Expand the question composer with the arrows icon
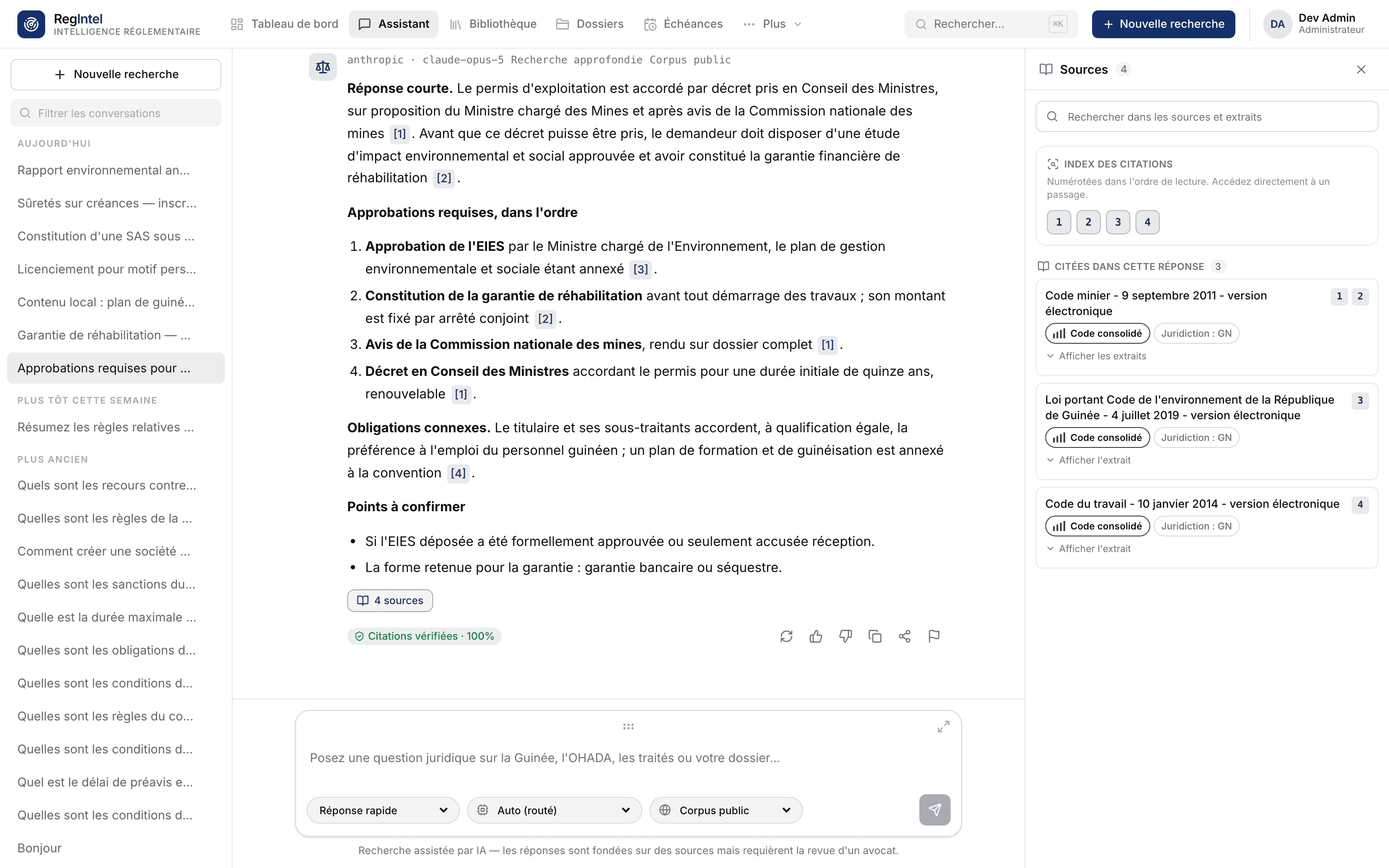The width and height of the screenshot is (1389, 868). pos(943,727)
